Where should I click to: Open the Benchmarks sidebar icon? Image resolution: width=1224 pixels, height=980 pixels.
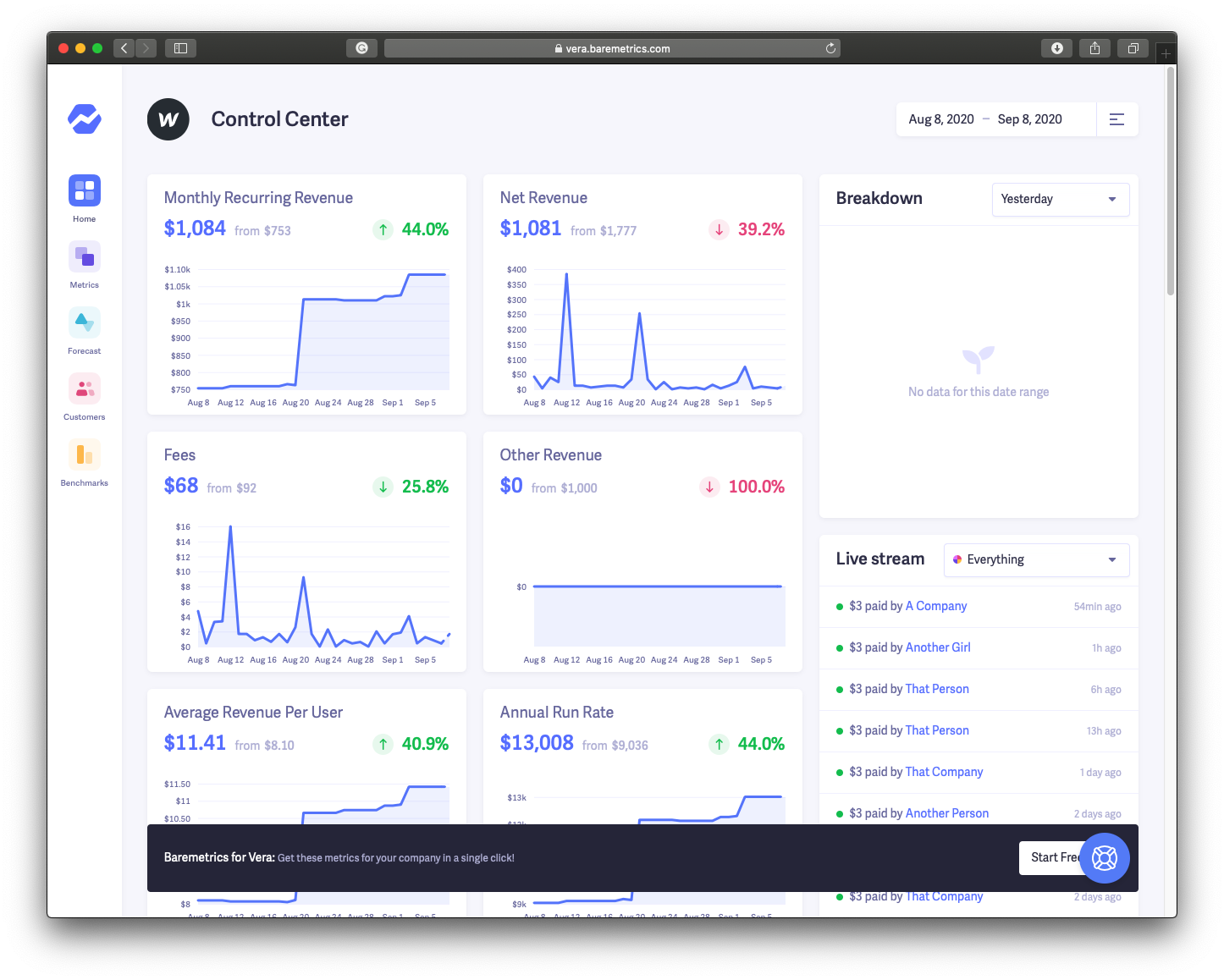(85, 454)
